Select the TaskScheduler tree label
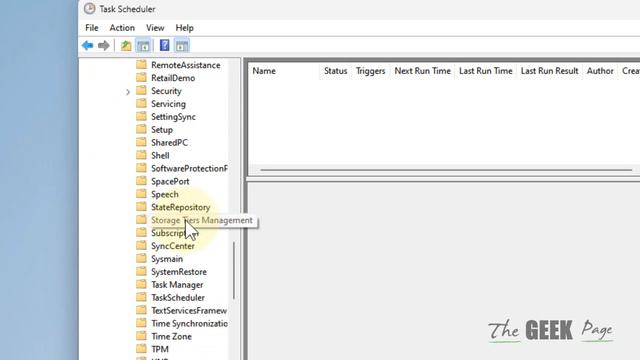Image resolution: width=640 pixels, height=360 pixels. (x=178, y=298)
